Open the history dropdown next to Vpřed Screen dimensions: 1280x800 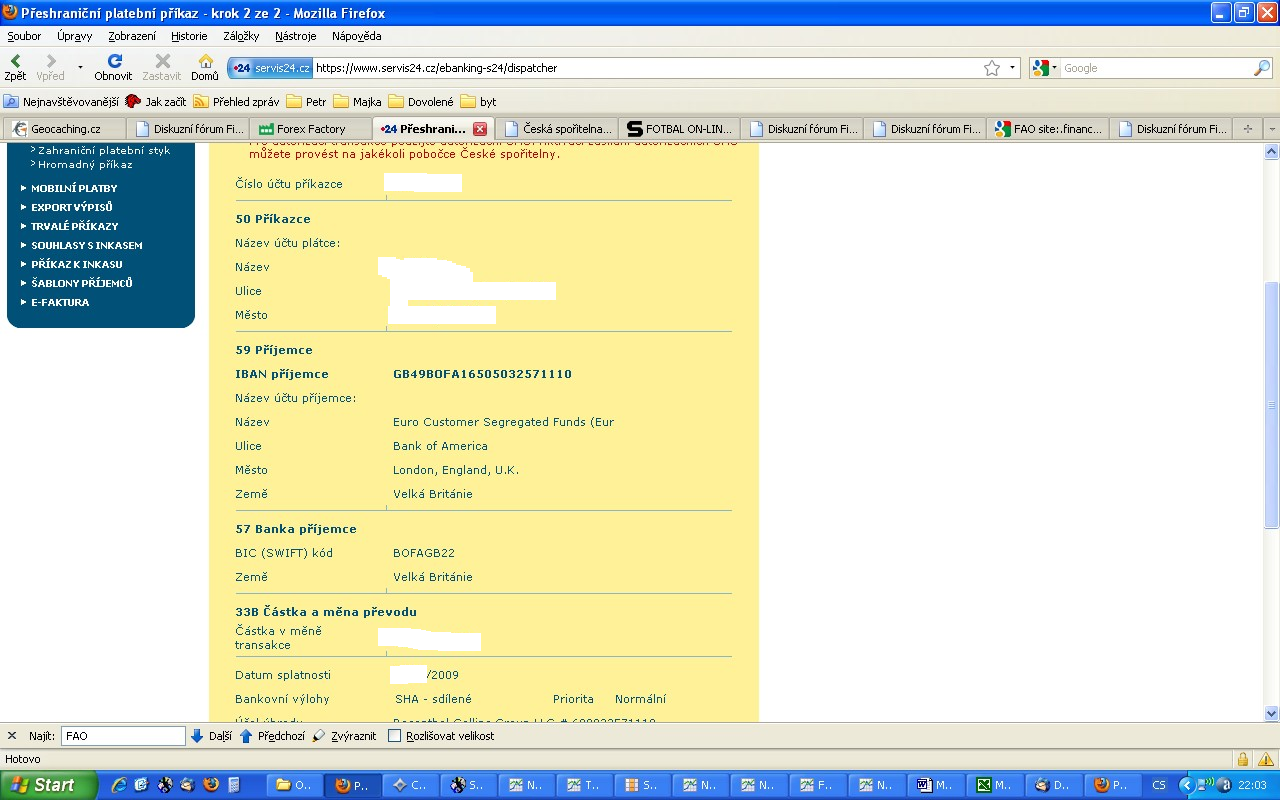[x=80, y=68]
